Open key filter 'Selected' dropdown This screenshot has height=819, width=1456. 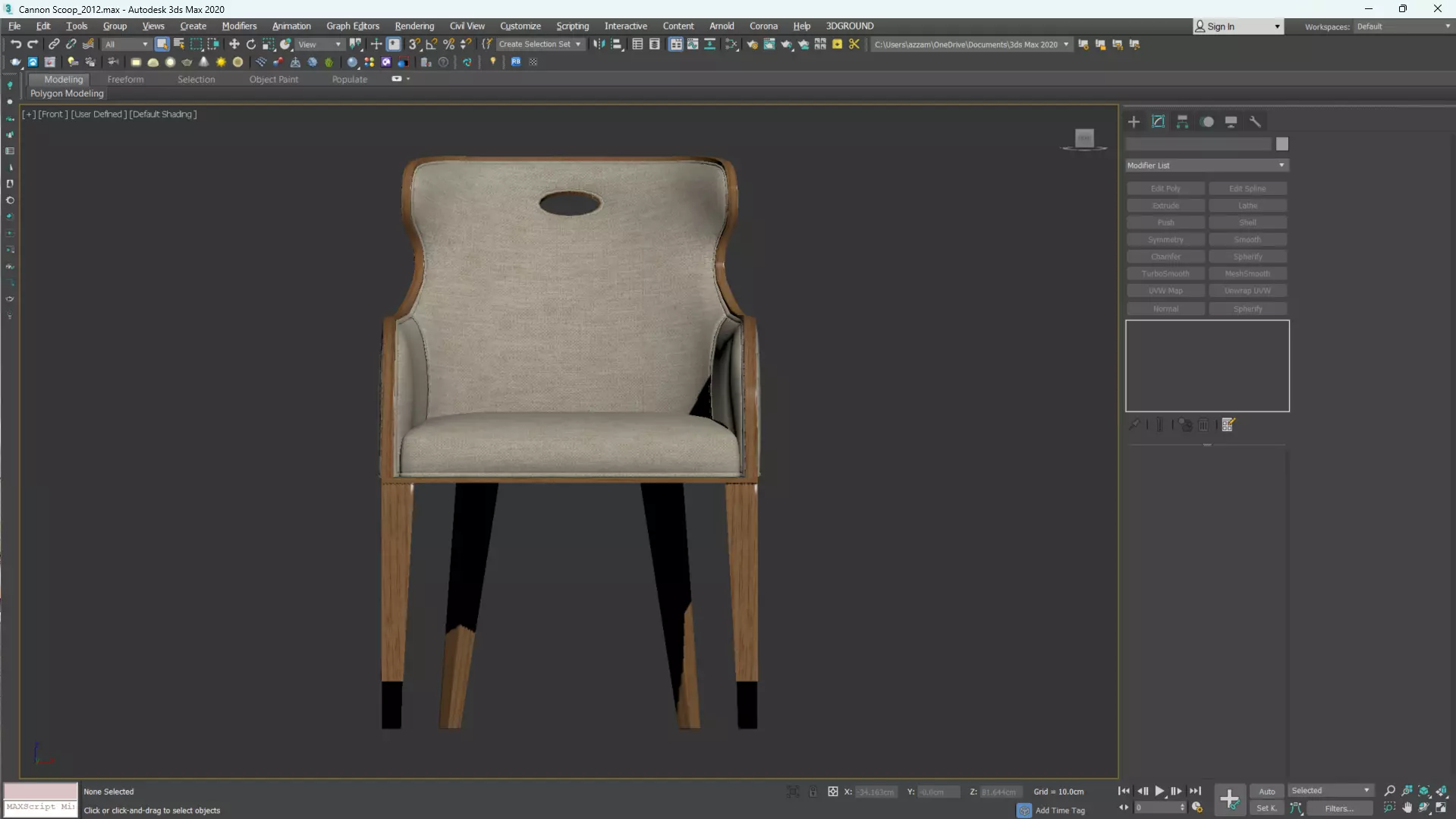pyautogui.click(x=1331, y=791)
